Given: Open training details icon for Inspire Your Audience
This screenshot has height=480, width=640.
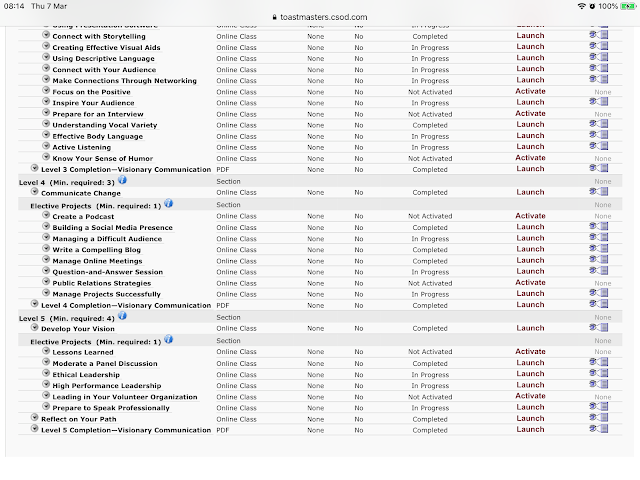Looking at the screenshot, I should 599,102.
